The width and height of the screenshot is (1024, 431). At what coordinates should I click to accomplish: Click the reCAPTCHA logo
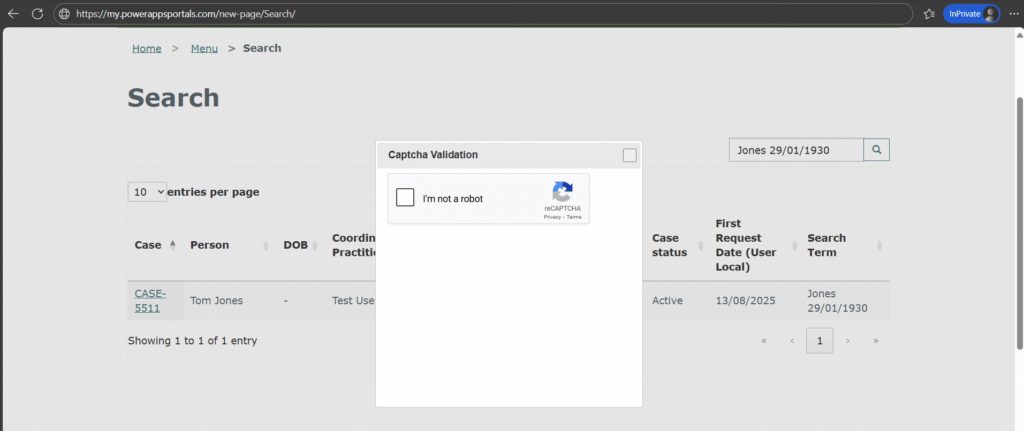click(562, 192)
